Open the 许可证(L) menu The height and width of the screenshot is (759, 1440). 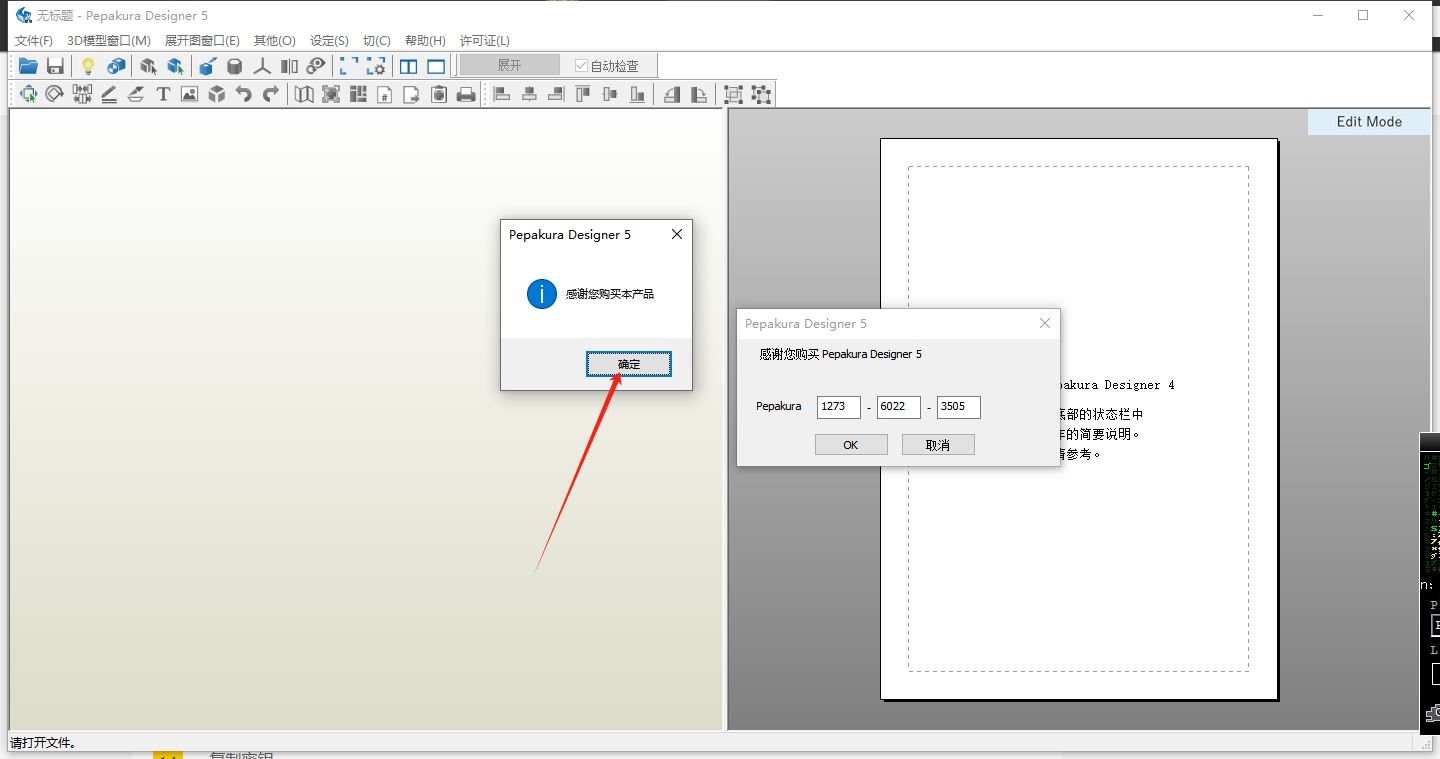[x=484, y=41]
